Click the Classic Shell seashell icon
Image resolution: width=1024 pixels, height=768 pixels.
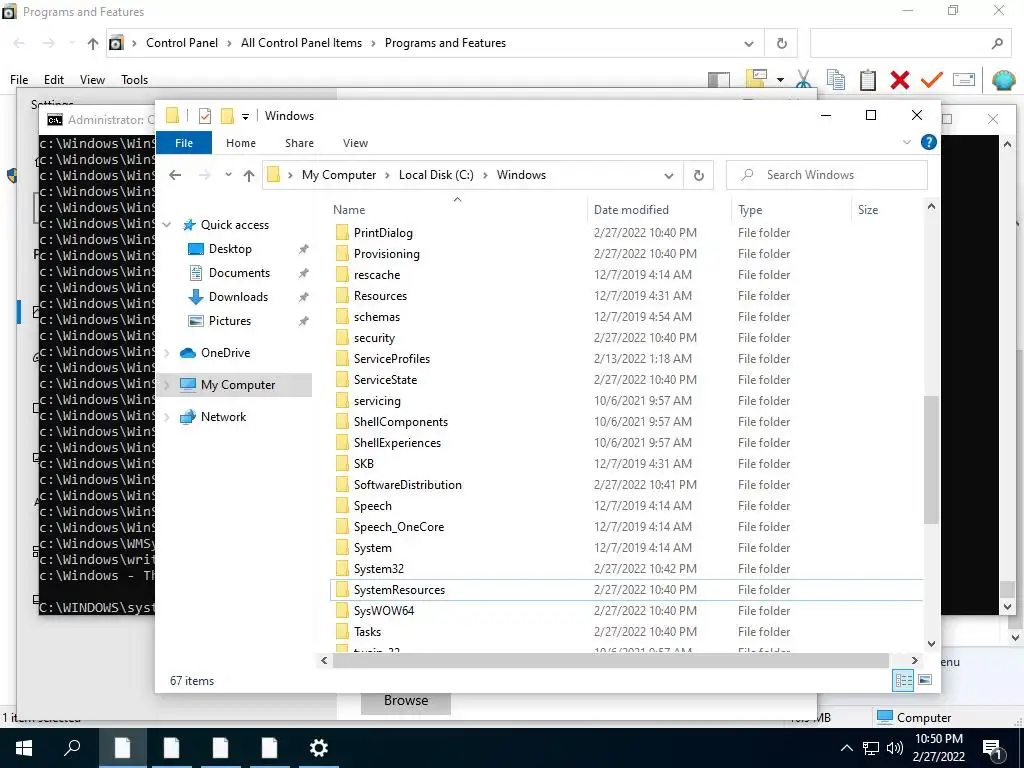click(x=1004, y=80)
